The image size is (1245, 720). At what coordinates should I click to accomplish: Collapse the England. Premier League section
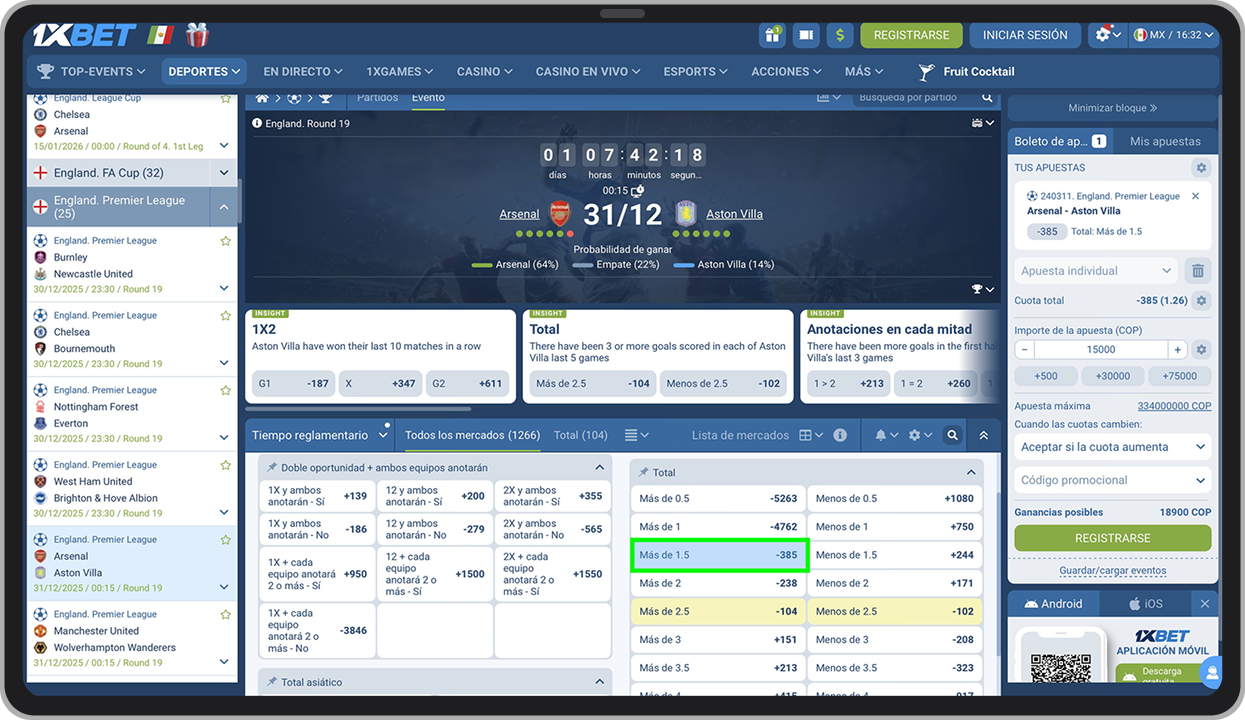(224, 207)
